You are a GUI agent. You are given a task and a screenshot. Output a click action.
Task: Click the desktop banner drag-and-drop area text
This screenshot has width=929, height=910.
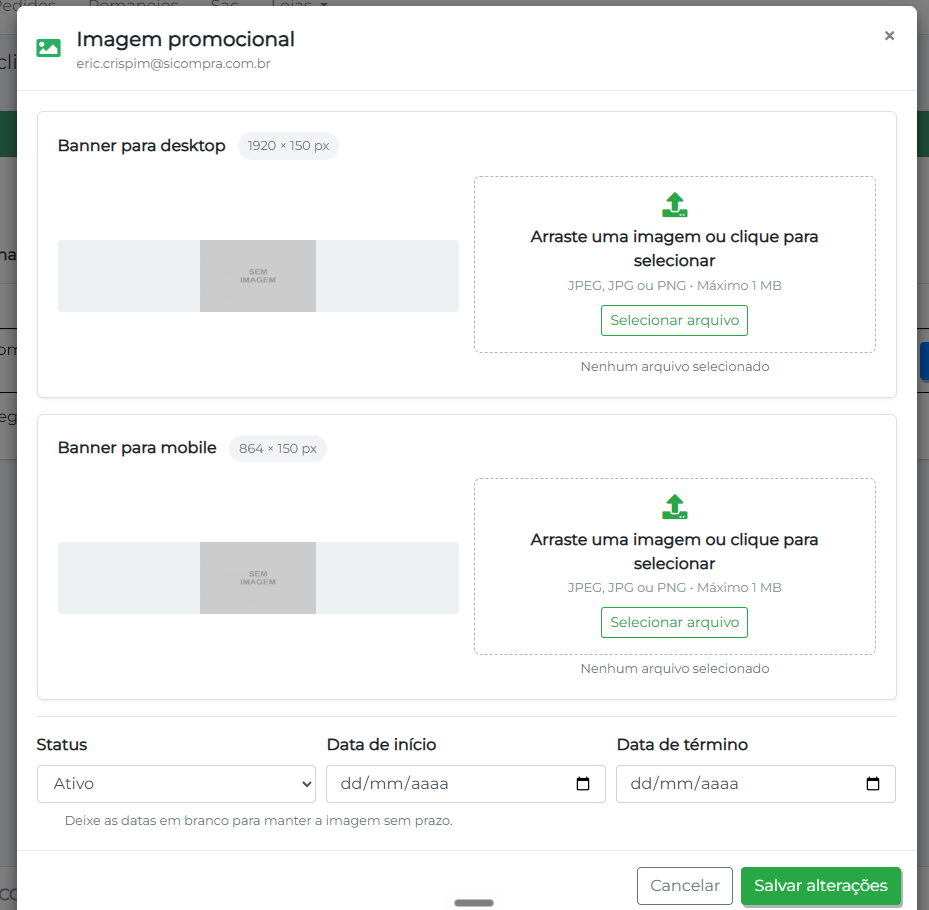[674, 248]
